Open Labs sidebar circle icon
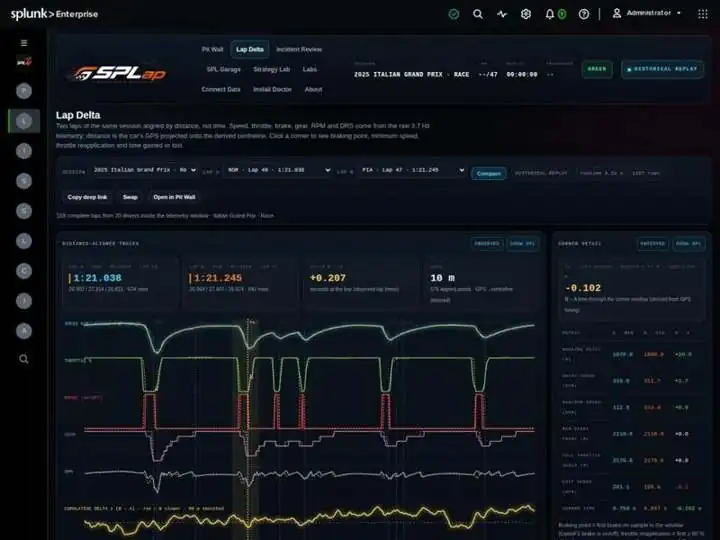The image size is (720, 540). click(24, 241)
